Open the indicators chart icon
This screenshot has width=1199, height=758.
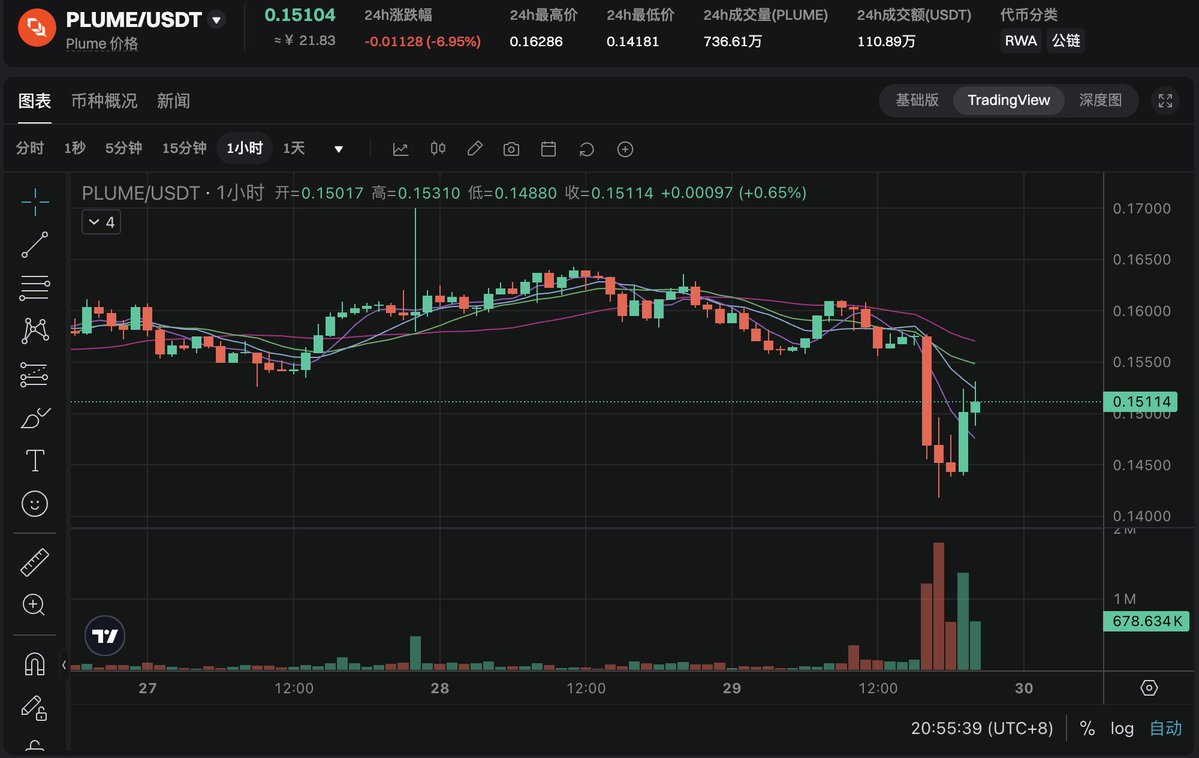point(401,149)
